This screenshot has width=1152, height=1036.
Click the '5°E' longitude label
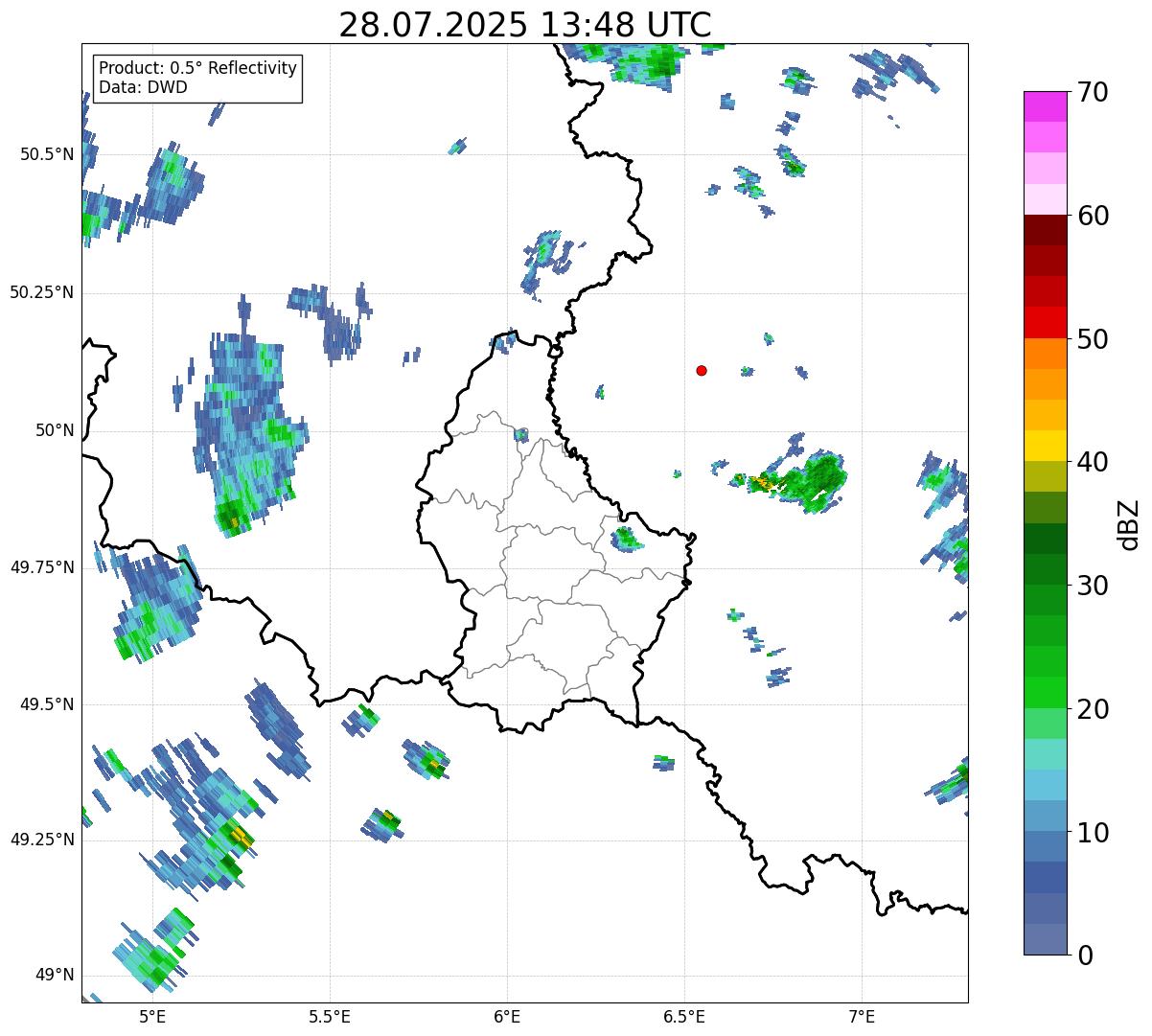tap(152, 1017)
